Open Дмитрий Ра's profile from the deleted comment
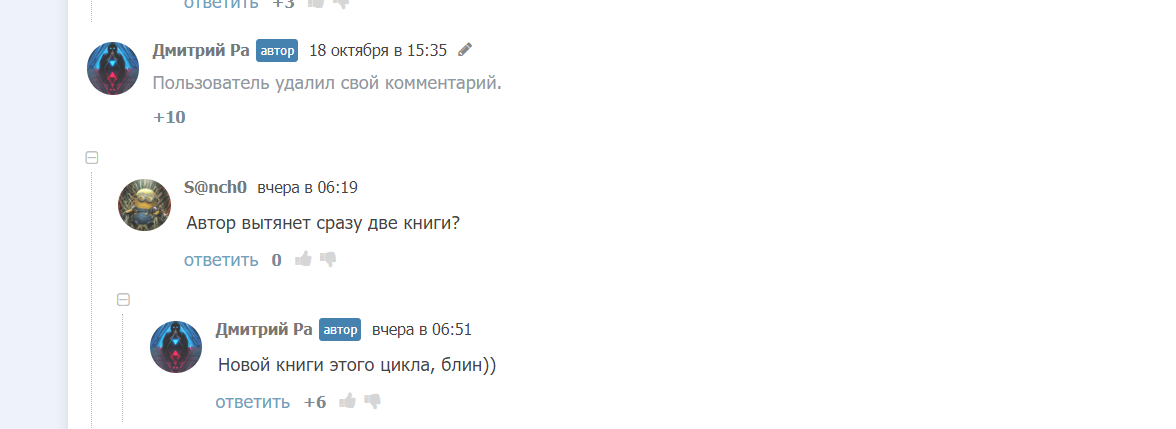The image size is (1176, 429). coord(201,50)
